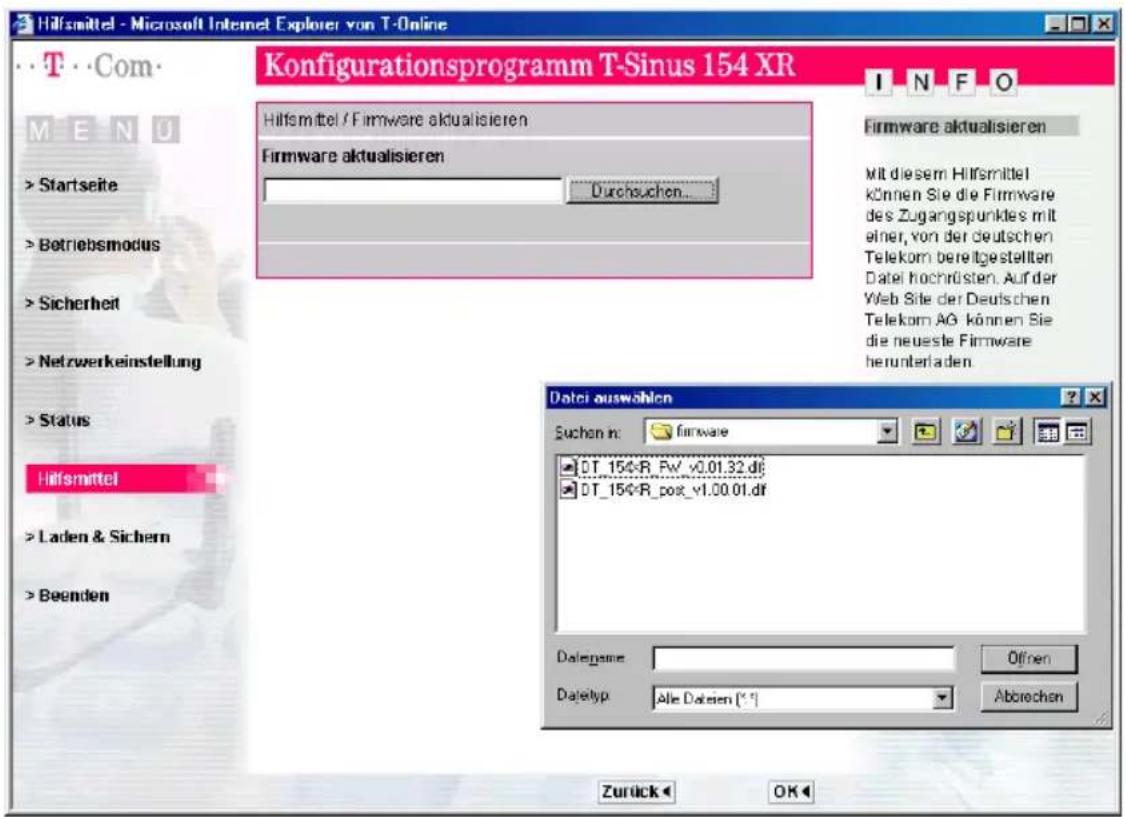Go up one folder level icon
Screen dimensions: 1126x817
pos(925,431)
